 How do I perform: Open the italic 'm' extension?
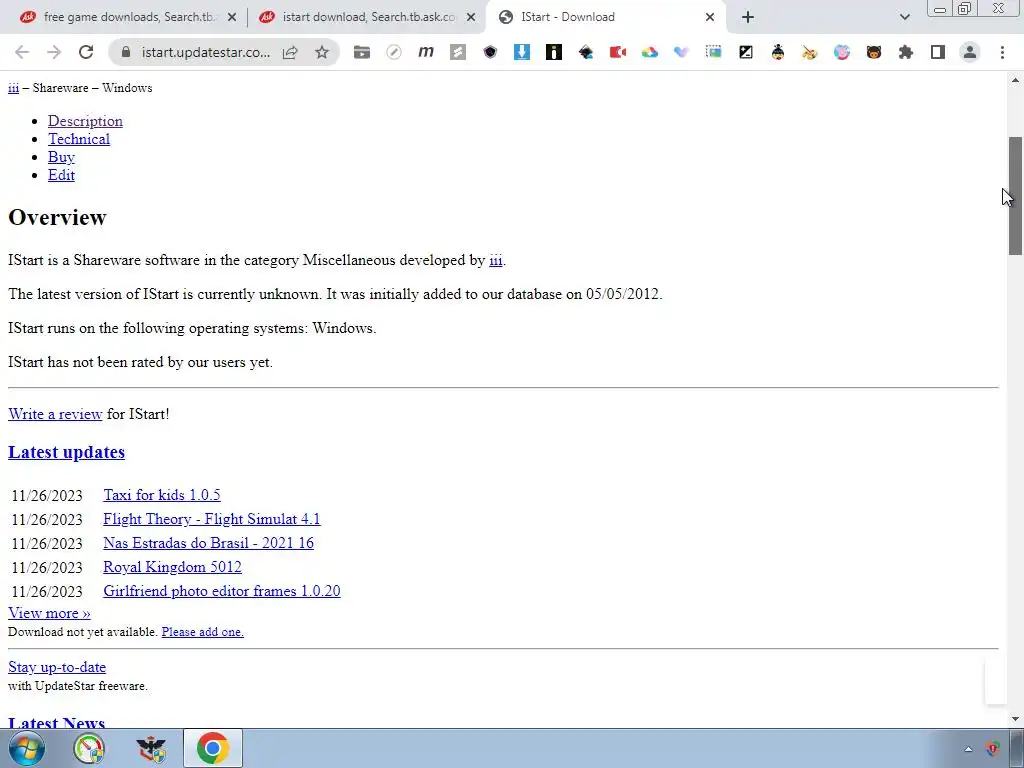click(x=426, y=52)
